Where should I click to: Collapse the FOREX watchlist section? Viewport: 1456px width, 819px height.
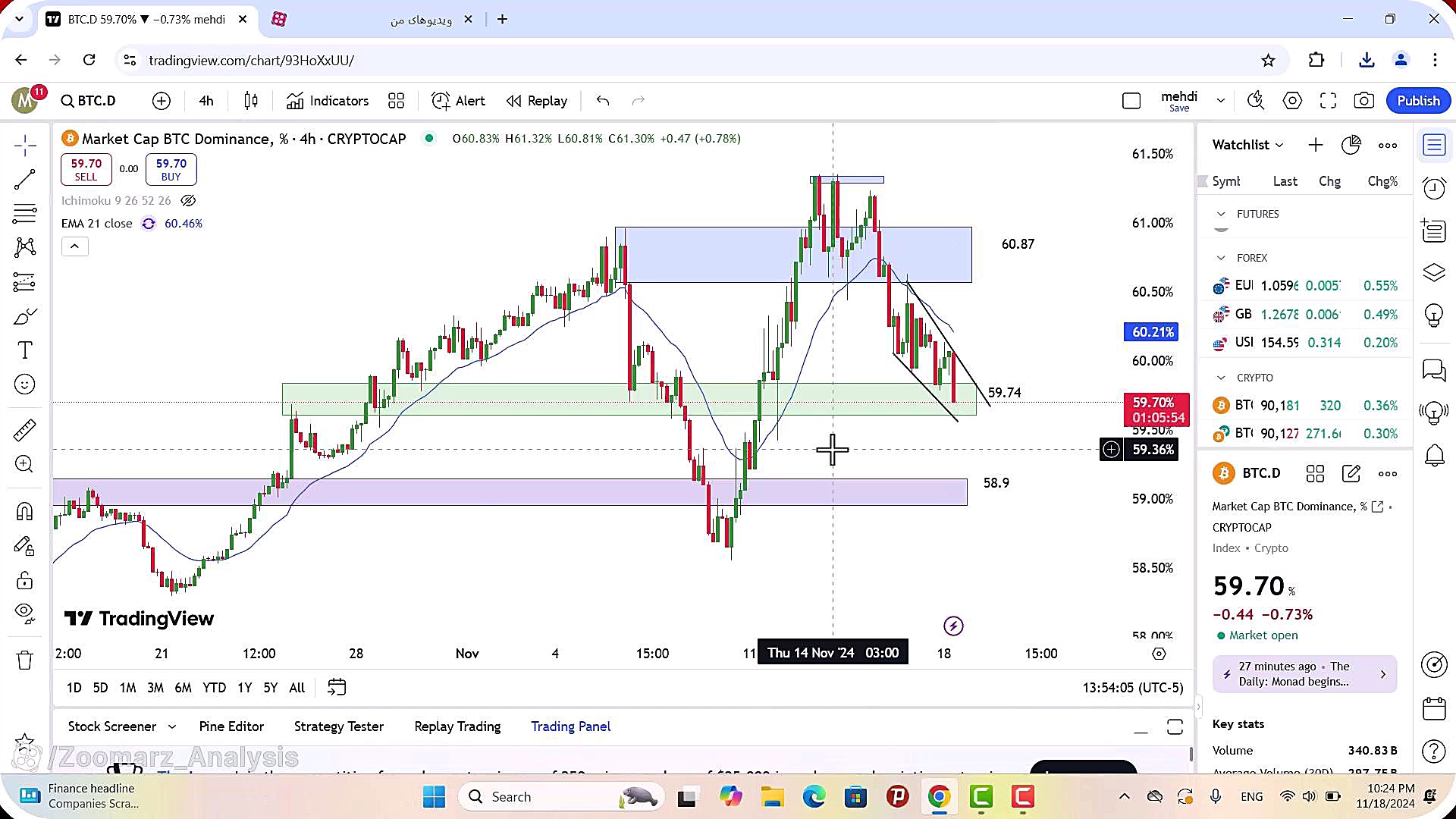[x=1221, y=258]
